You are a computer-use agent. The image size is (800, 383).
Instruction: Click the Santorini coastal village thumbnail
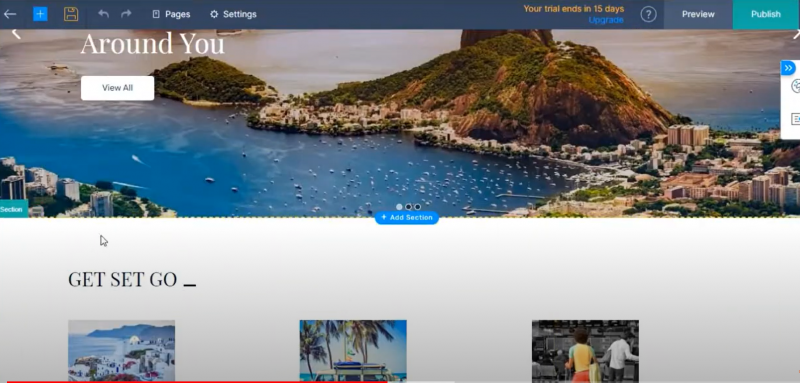click(121, 350)
